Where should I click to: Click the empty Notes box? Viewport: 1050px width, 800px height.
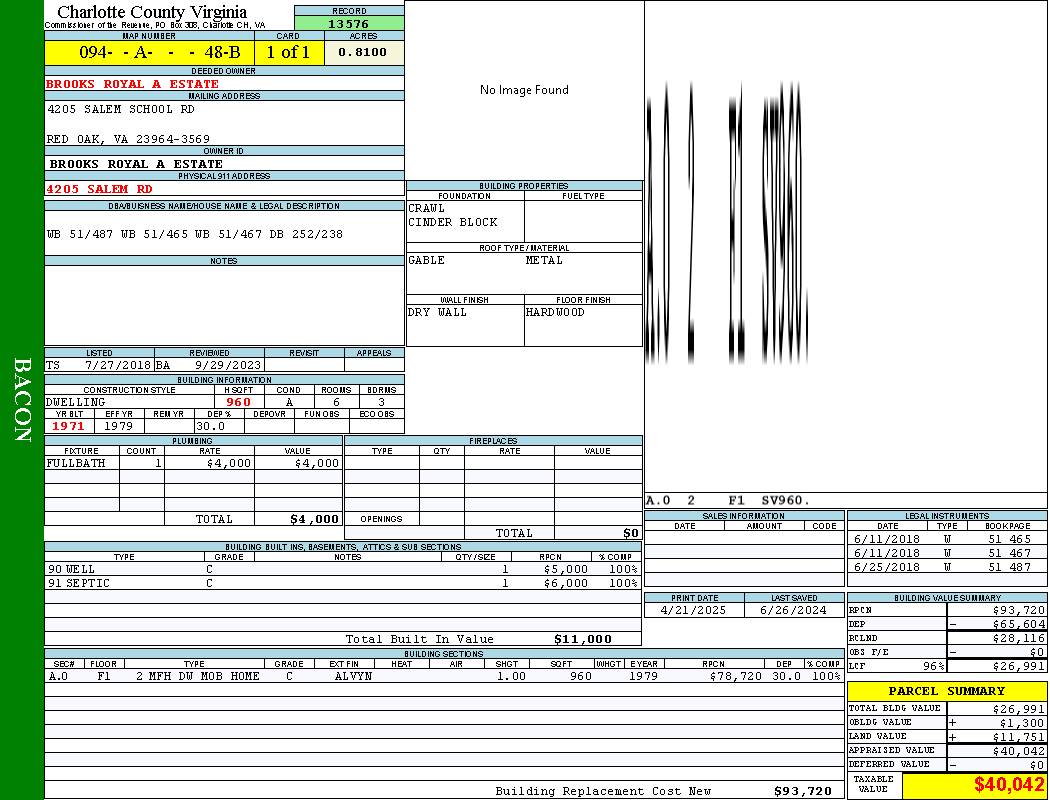pos(224,305)
